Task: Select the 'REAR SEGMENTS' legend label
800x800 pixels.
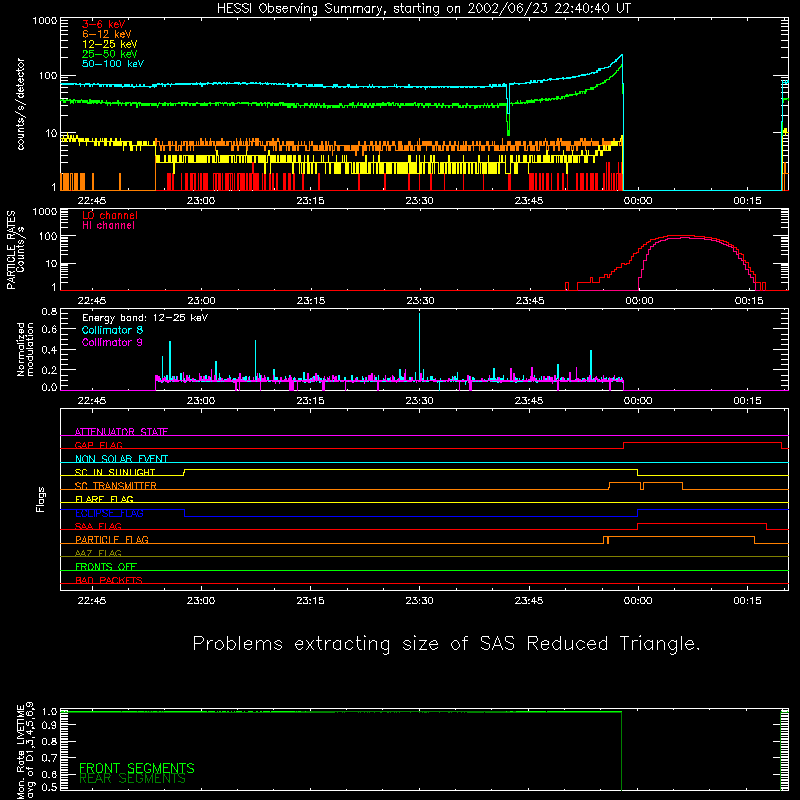Action: (x=132, y=779)
